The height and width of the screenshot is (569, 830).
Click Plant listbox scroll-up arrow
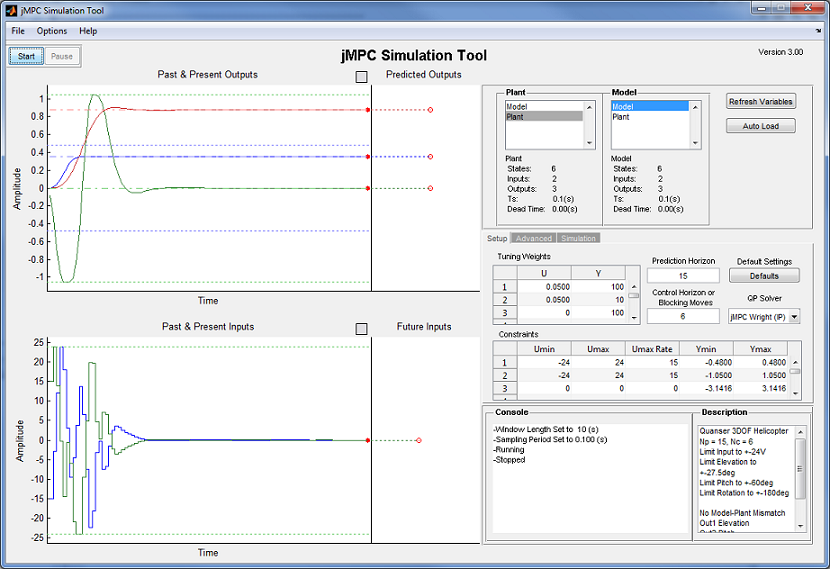coord(589,107)
